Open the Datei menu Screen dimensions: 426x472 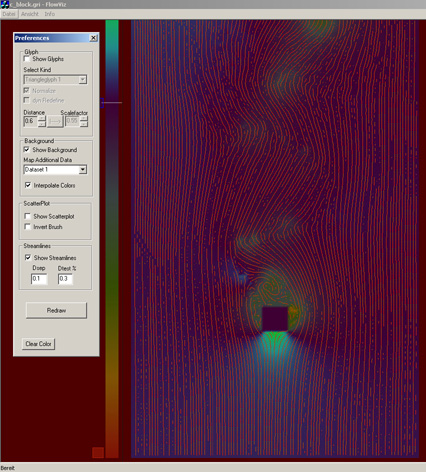(9, 14)
